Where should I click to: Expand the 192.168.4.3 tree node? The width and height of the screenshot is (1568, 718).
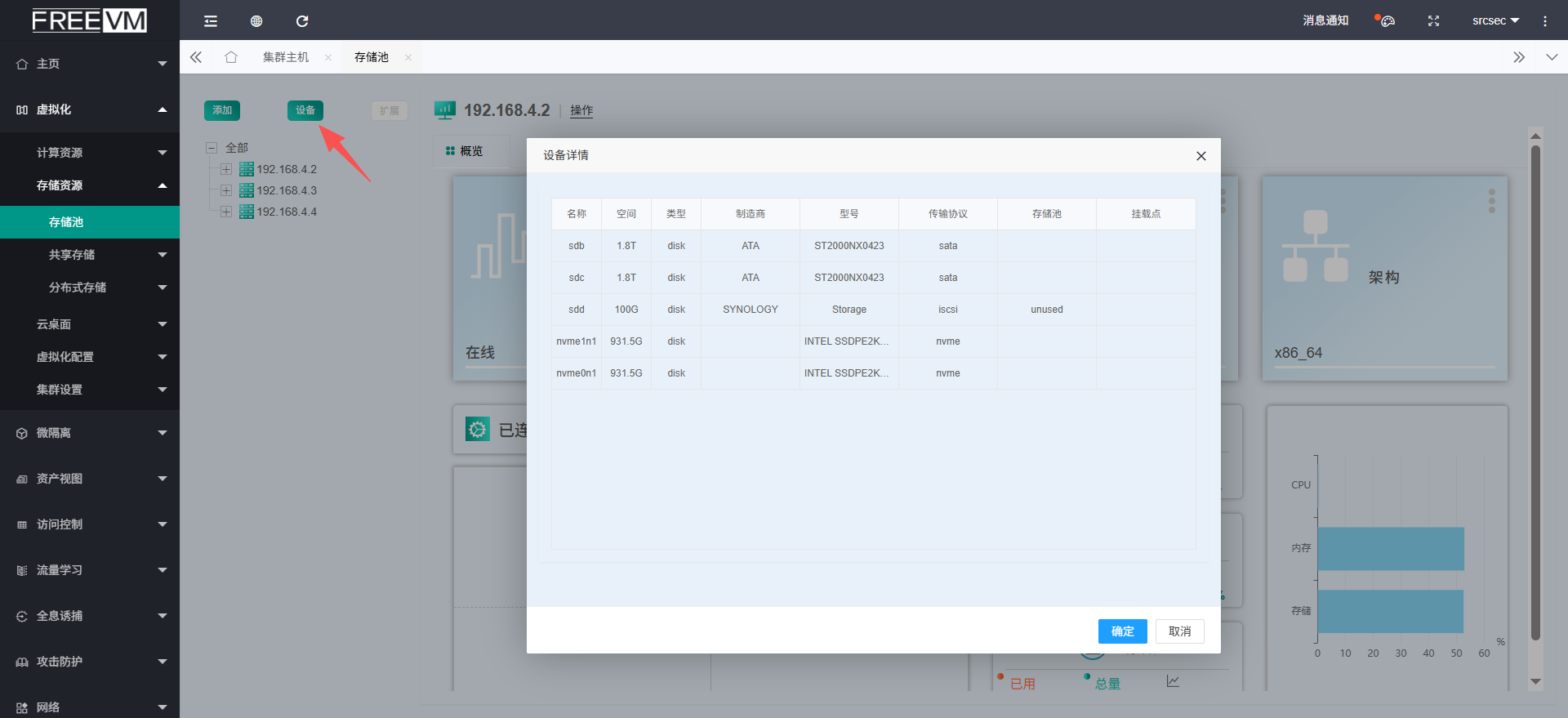pos(226,190)
